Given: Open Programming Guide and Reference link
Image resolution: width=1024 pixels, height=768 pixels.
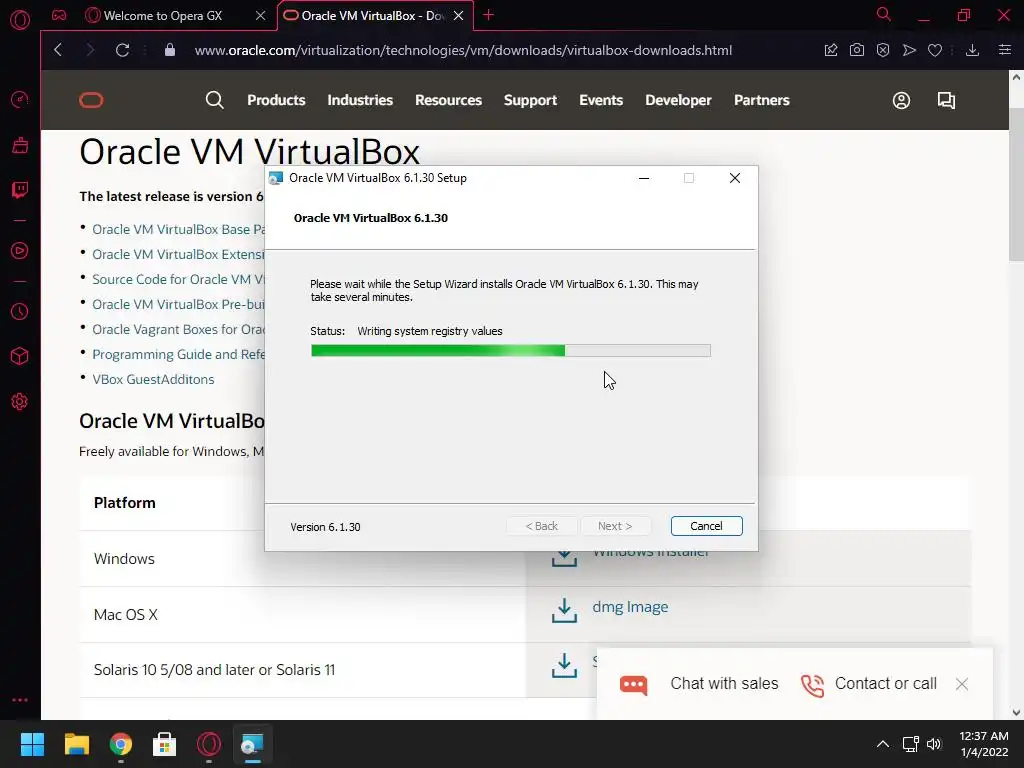Looking at the screenshot, I should pyautogui.click(x=178, y=354).
